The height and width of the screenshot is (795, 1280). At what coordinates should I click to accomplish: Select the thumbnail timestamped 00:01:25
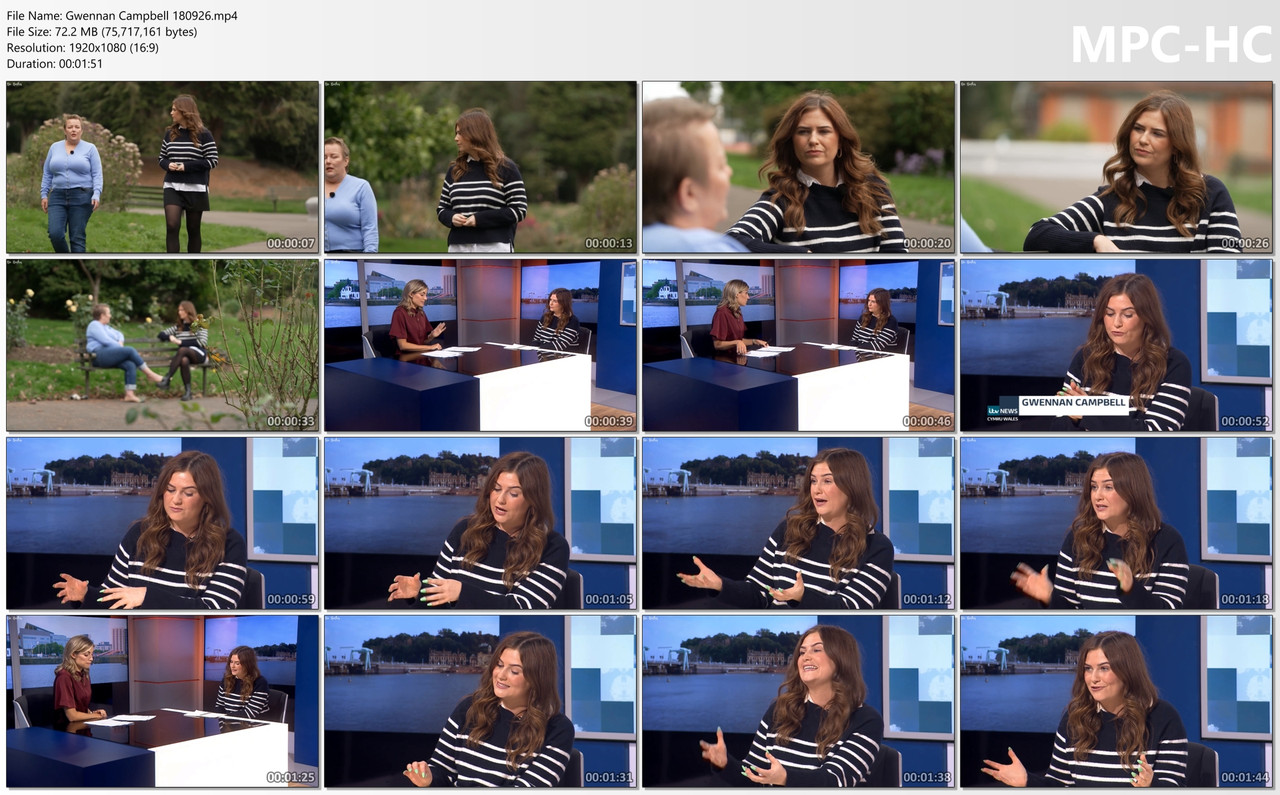pyautogui.click(x=162, y=701)
